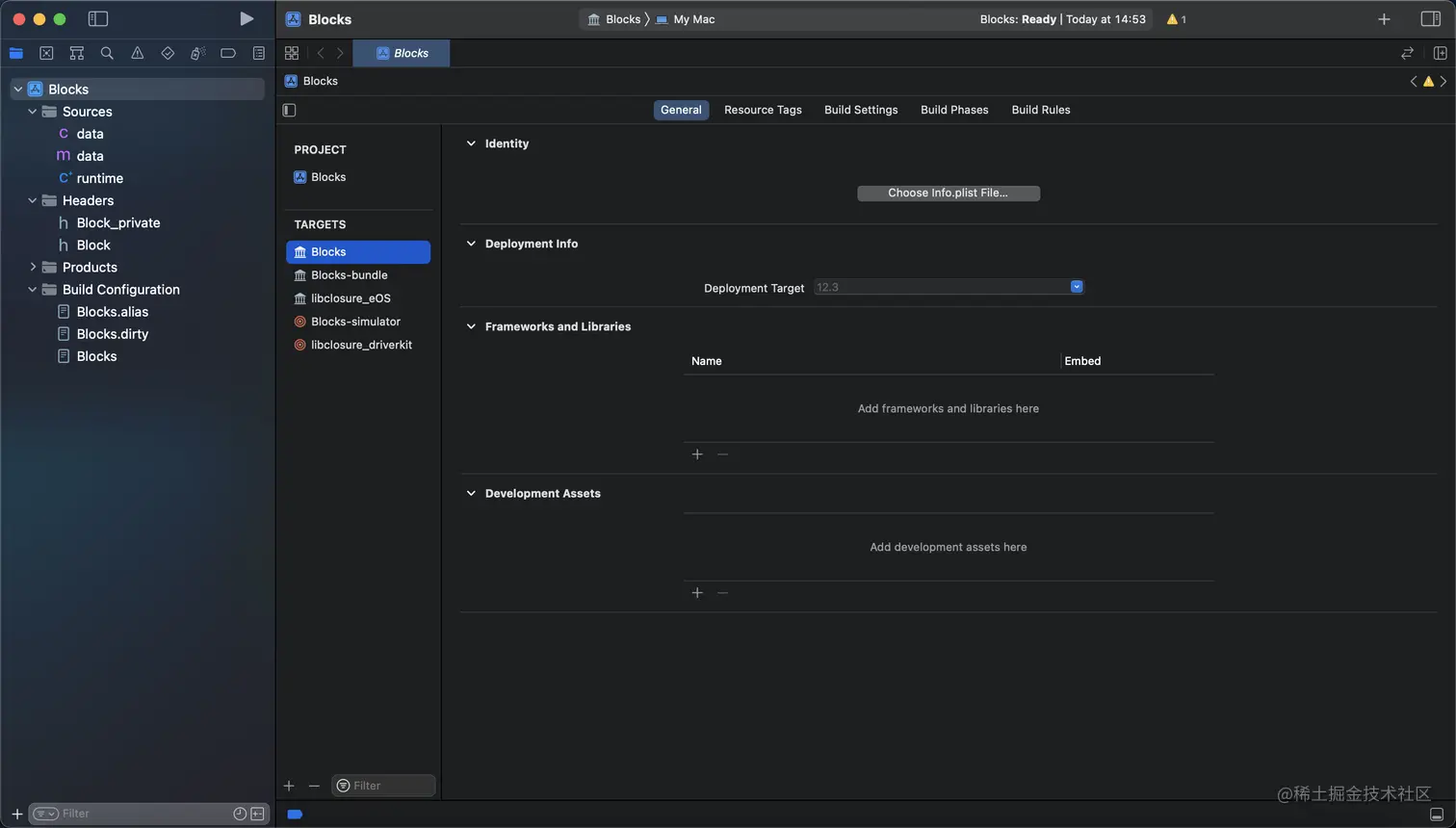This screenshot has height=828, width=1456.
Task: Click the add plus button in toolbar
Action: tap(1384, 19)
